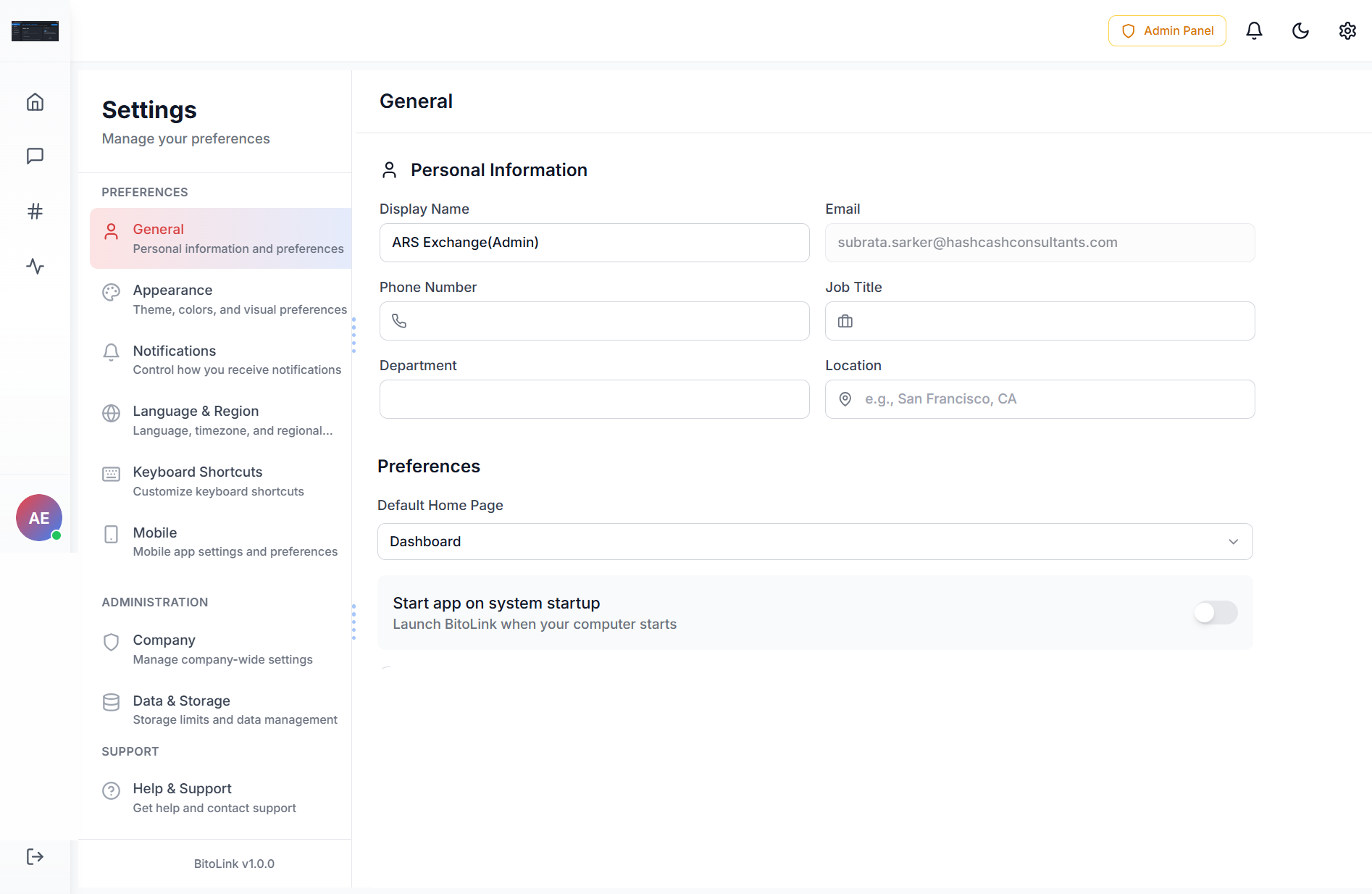Open the chat messages icon
This screenshot has height=894, width=1372.
(x=35, y=156)
